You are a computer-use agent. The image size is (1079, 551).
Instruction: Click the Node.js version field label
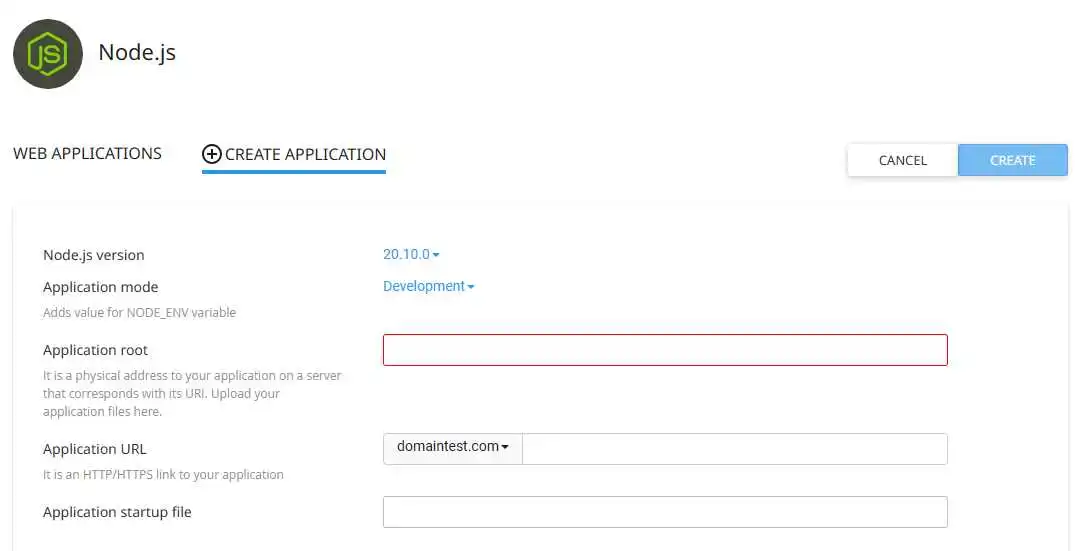(x=94, y=255)
